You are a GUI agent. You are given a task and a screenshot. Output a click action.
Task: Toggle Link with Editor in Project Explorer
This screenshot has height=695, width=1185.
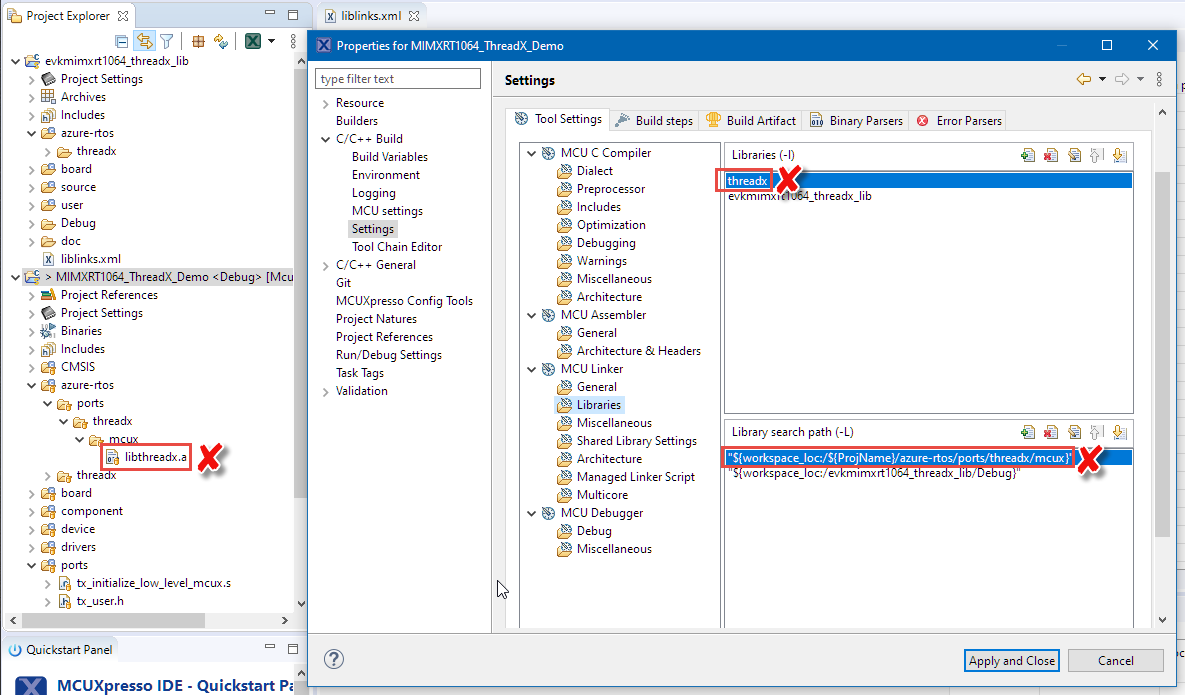[x=145, y=41]
